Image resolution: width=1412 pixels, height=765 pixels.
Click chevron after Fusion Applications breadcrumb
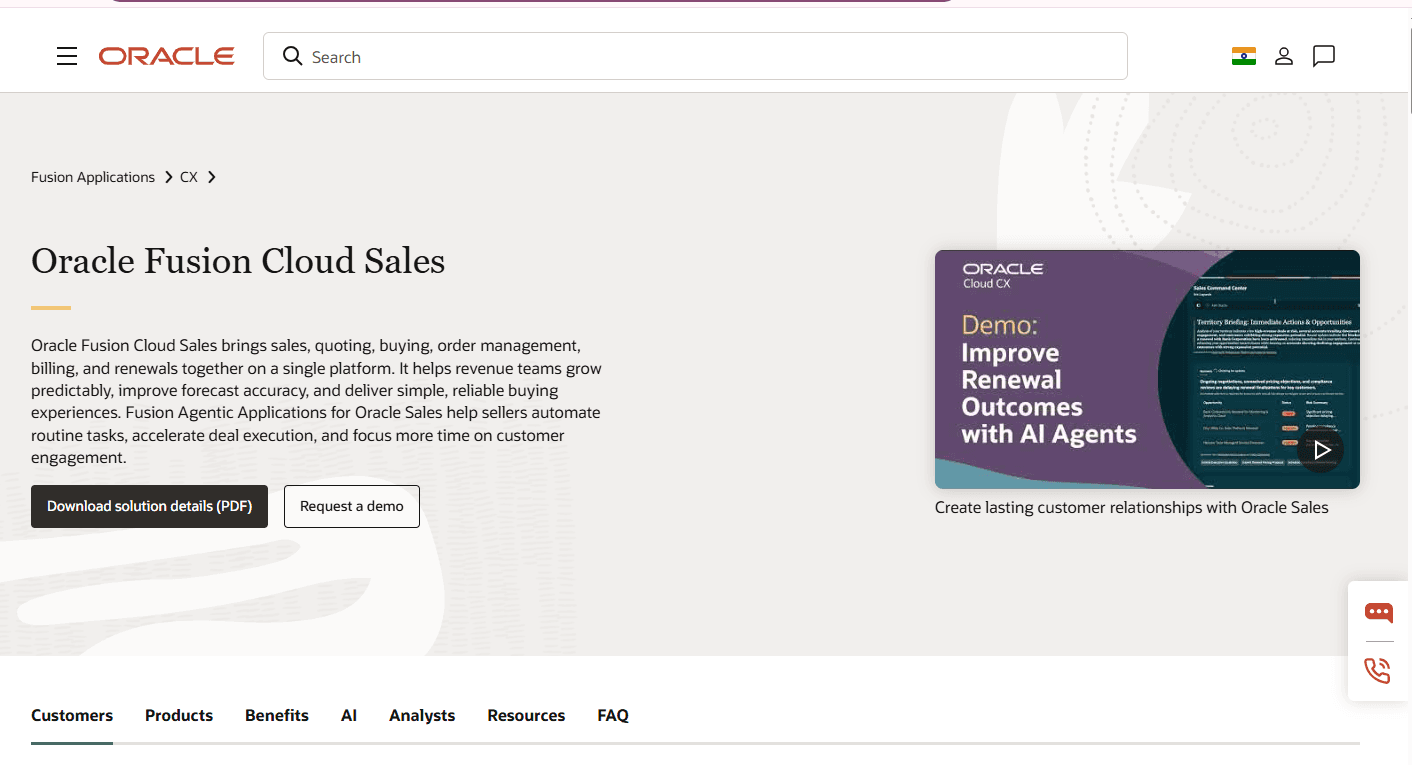168,177
